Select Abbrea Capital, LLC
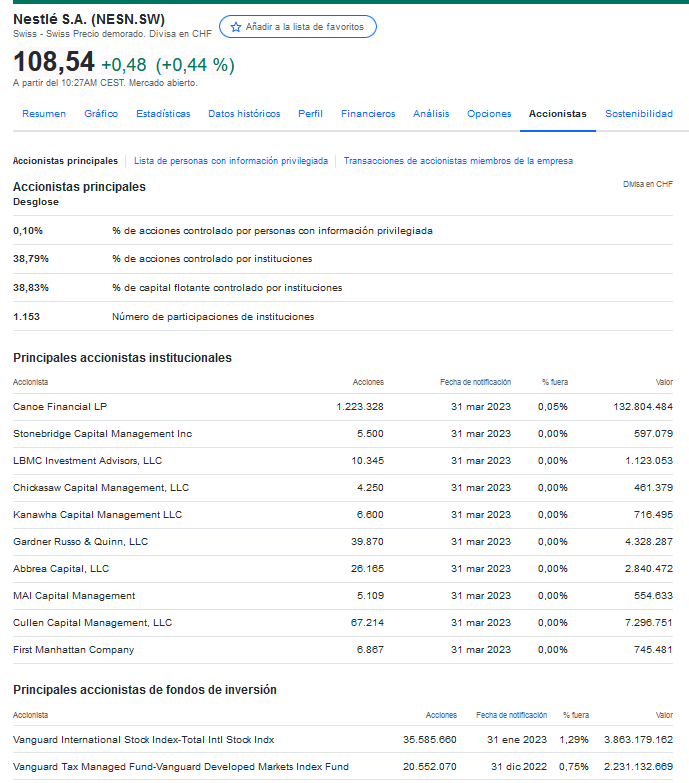 pos(61,568)
